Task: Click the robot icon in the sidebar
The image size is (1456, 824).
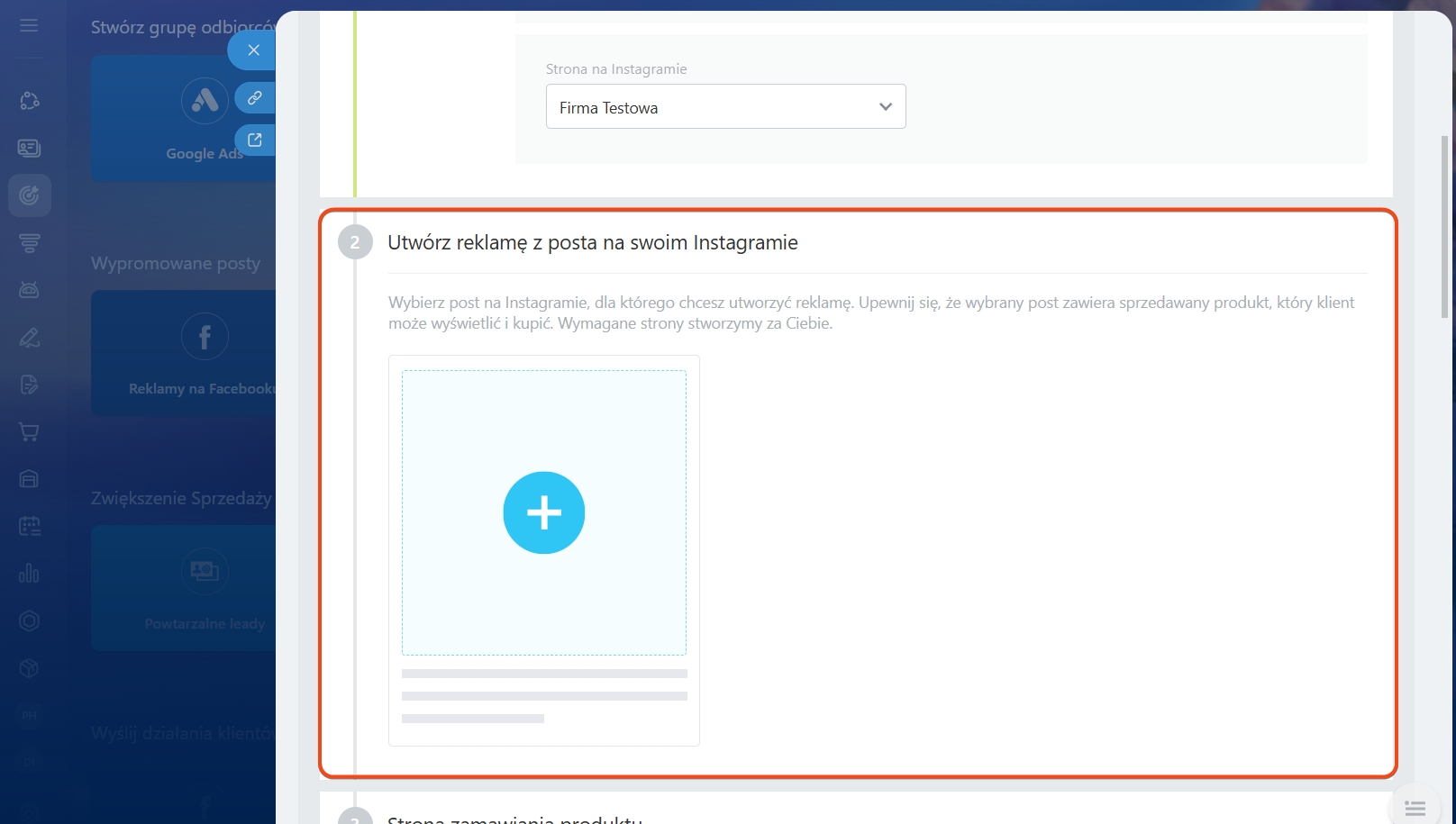Action: tap(29, 290)
